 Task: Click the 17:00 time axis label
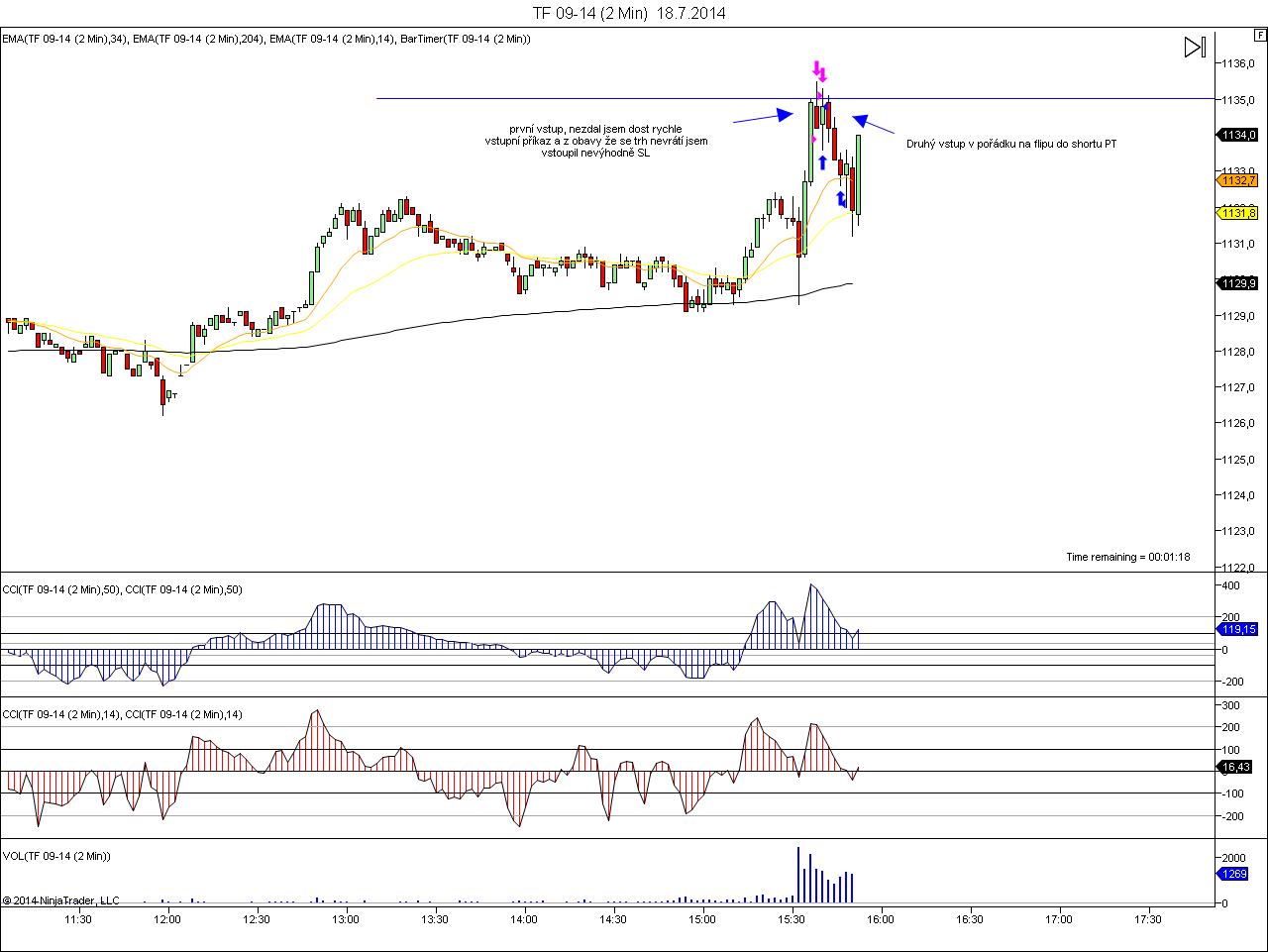click(x=1059, y=919)
